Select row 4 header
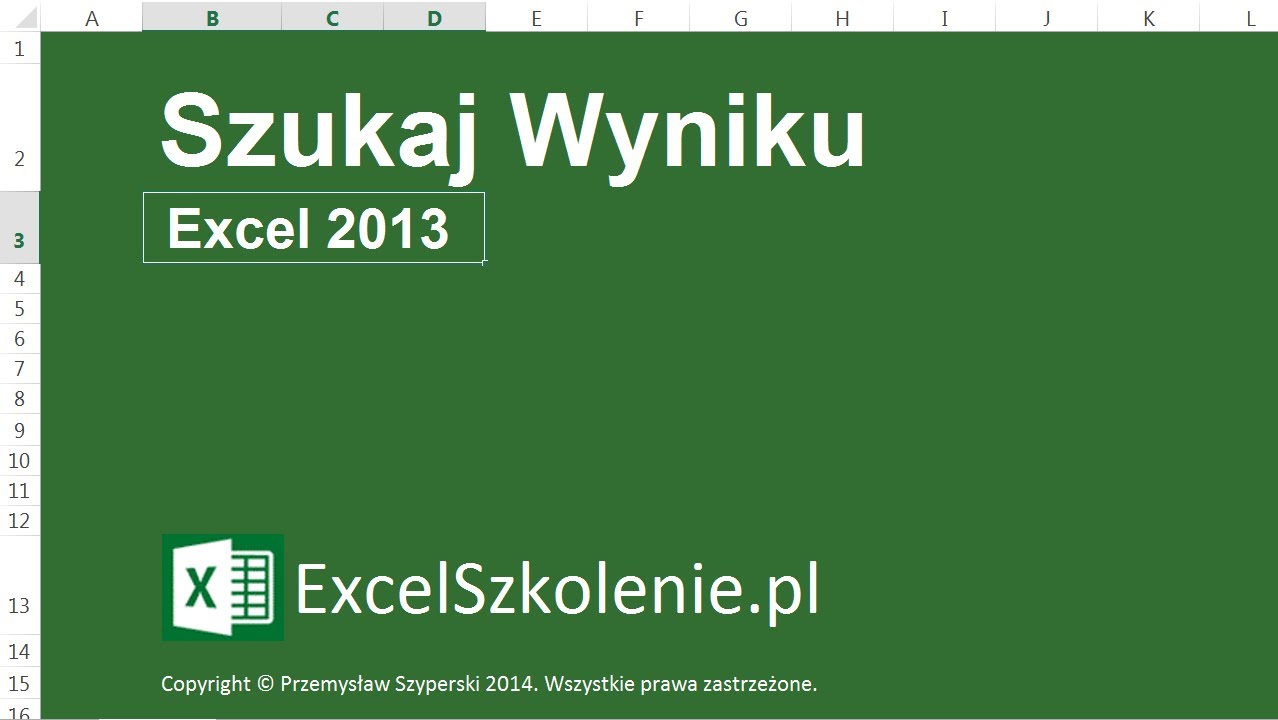Screen dimensions: 1278x720 [20, 279]
